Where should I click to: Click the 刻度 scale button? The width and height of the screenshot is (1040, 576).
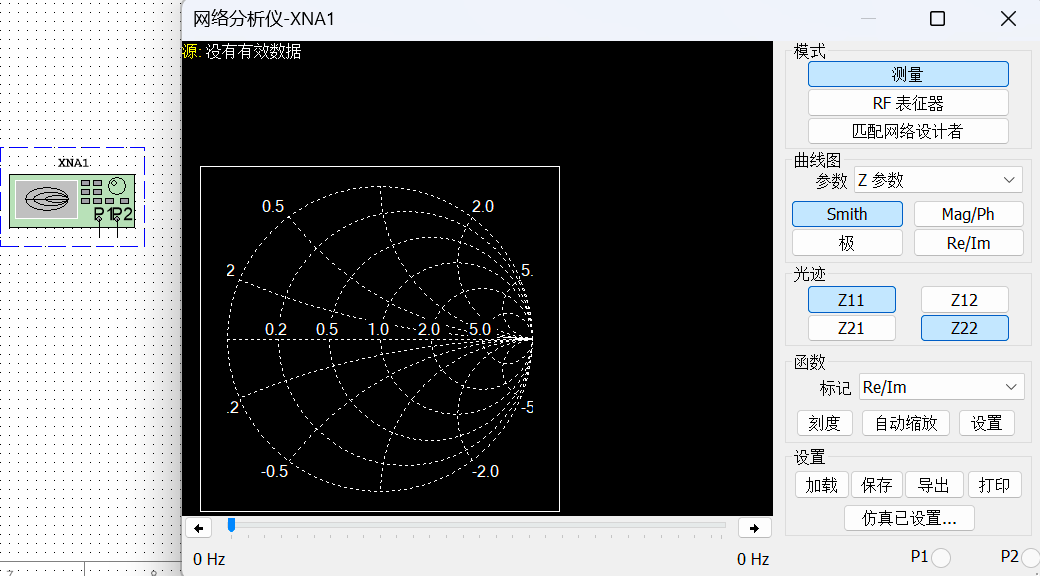[x=824, y=423]
